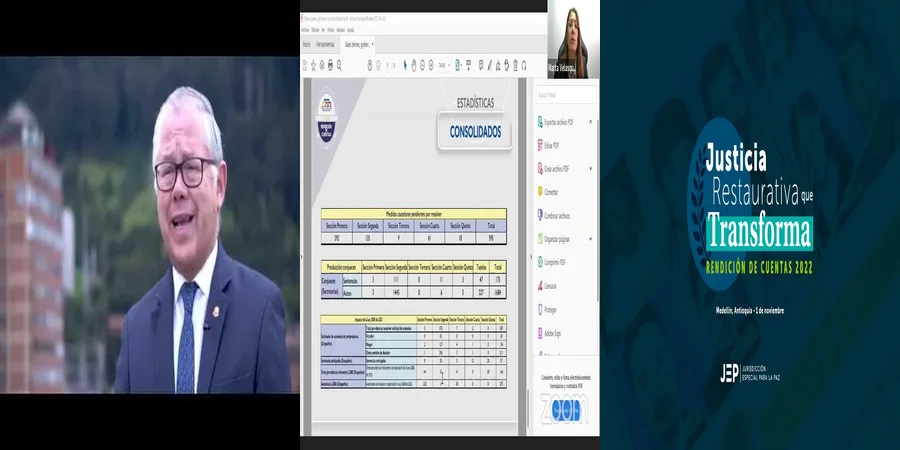Screen dimensions: 900x450
Task: Click the sign document pen icon
Action: 498,65
